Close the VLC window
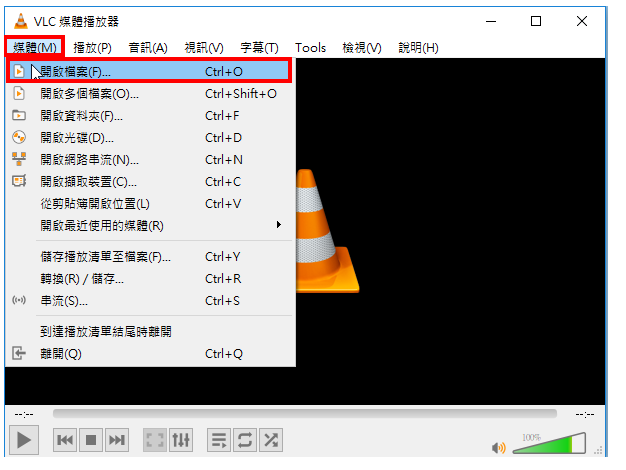Image resolution: width=626 pixels, height=470 pixels. tap(582, 21)
